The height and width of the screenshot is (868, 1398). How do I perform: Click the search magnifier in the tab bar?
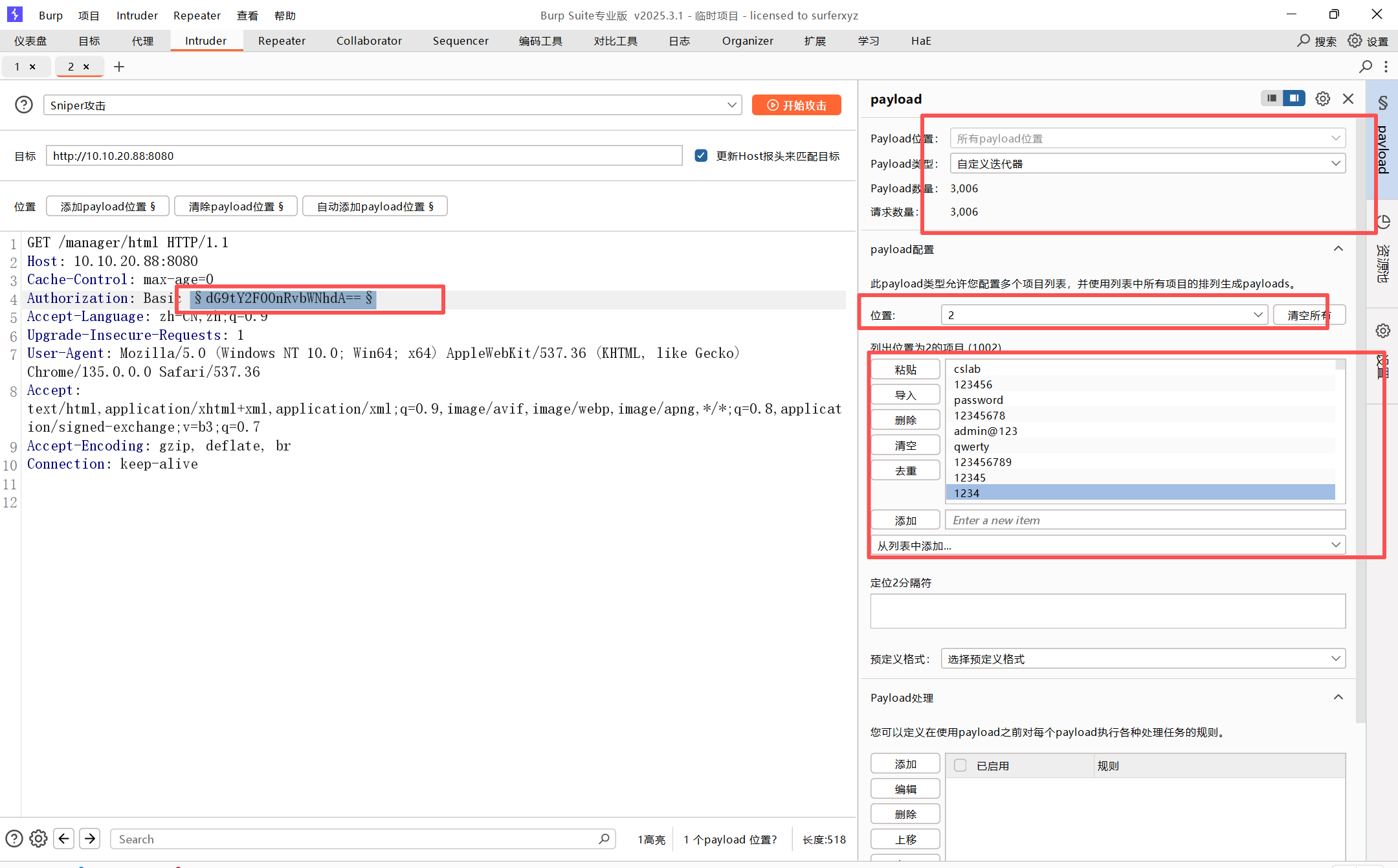[x=1366, y=67]
